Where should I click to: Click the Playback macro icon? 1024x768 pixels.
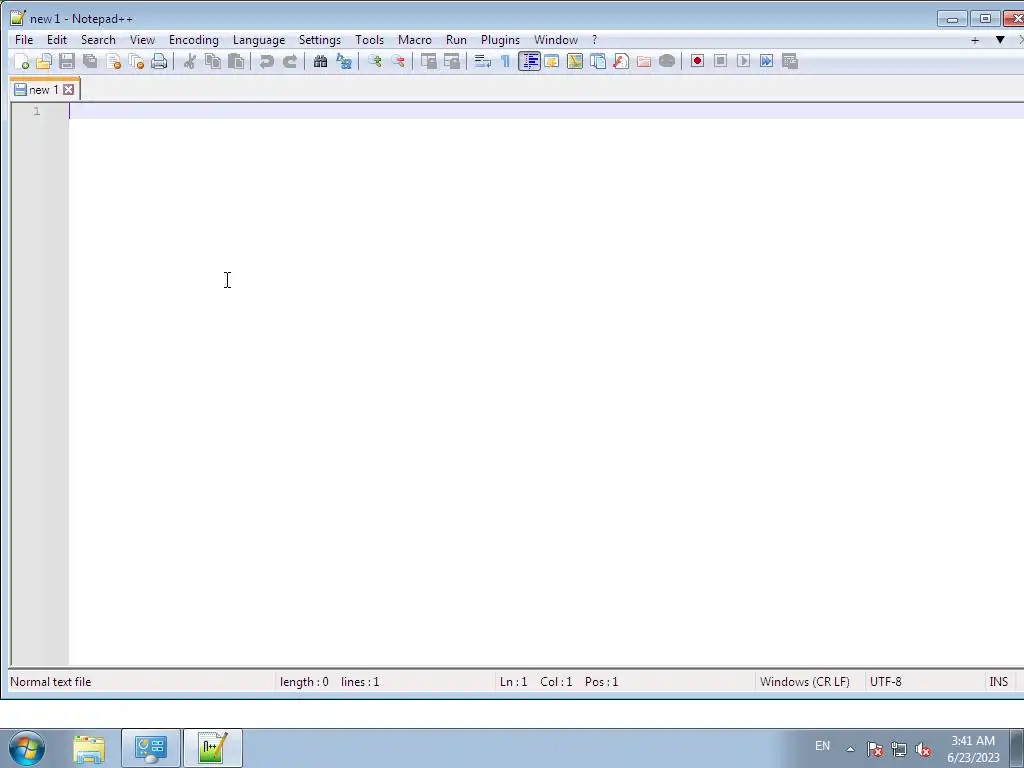743,61
